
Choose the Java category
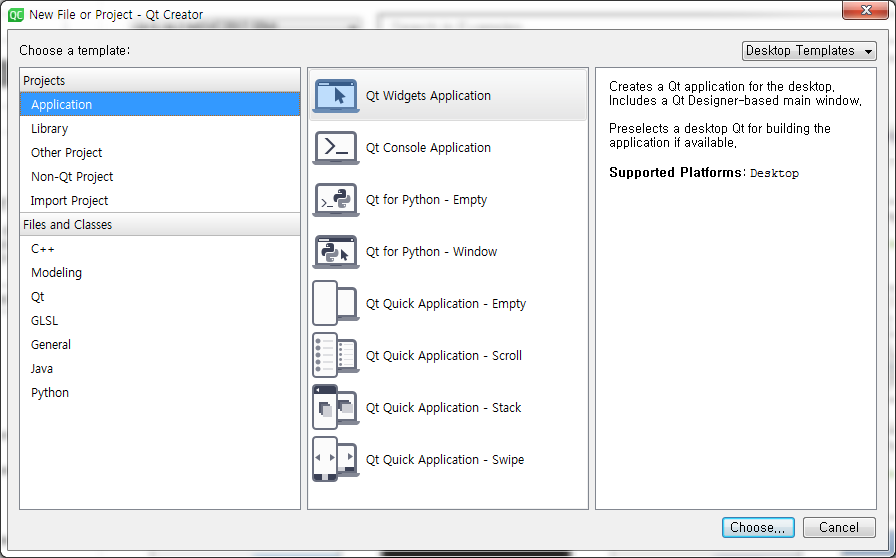160,369
